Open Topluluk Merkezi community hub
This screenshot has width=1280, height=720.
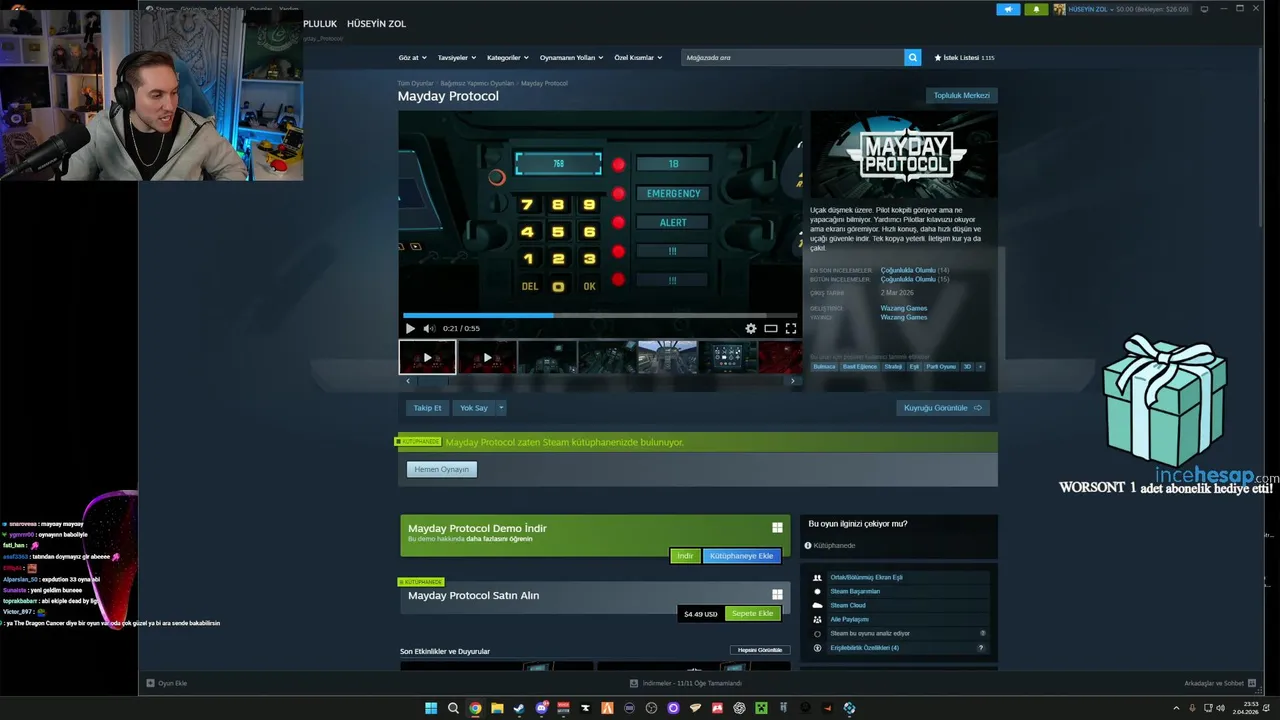point(961,95)
